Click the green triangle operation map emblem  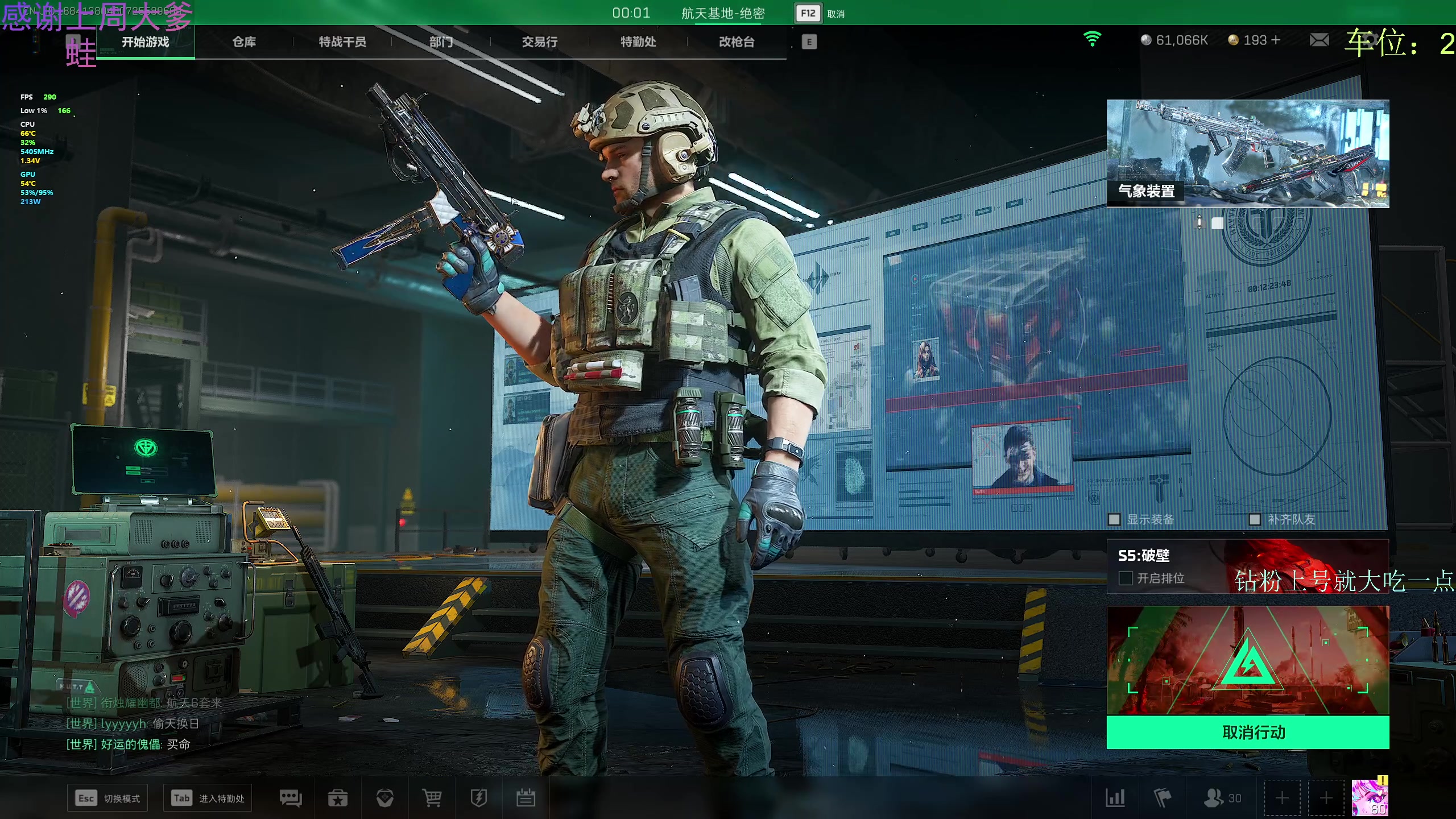pyautogui.click(x=1248, y=660)
